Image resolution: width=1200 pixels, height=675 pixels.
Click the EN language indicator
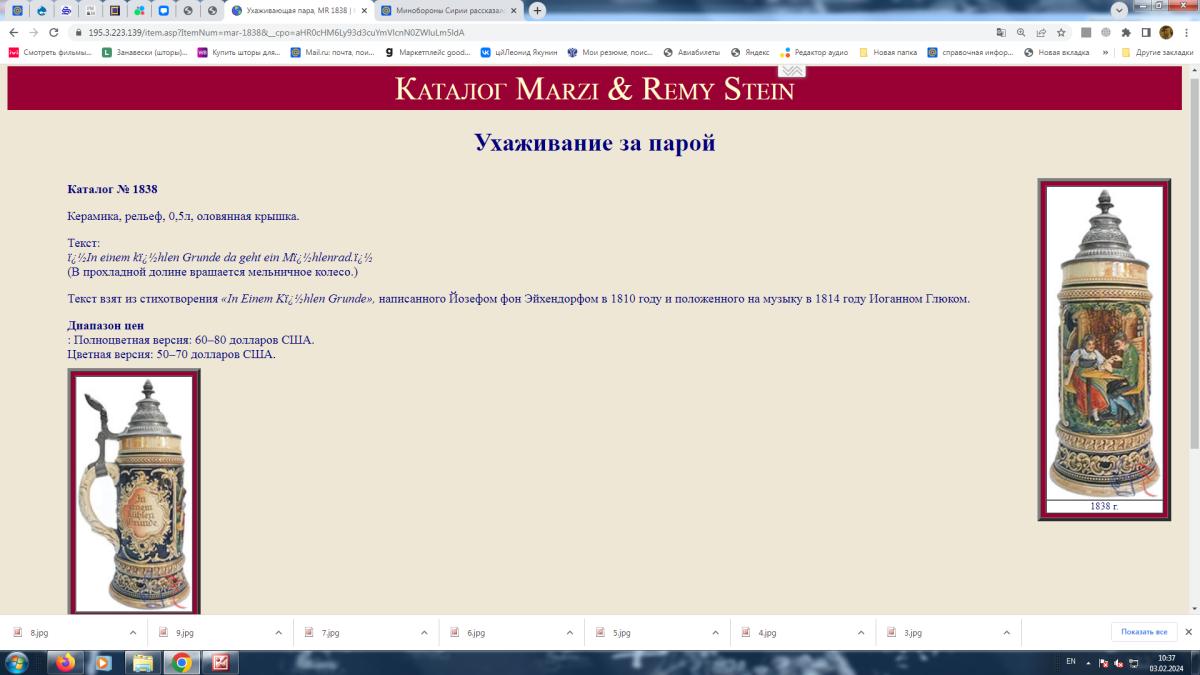pos(1071,662)
